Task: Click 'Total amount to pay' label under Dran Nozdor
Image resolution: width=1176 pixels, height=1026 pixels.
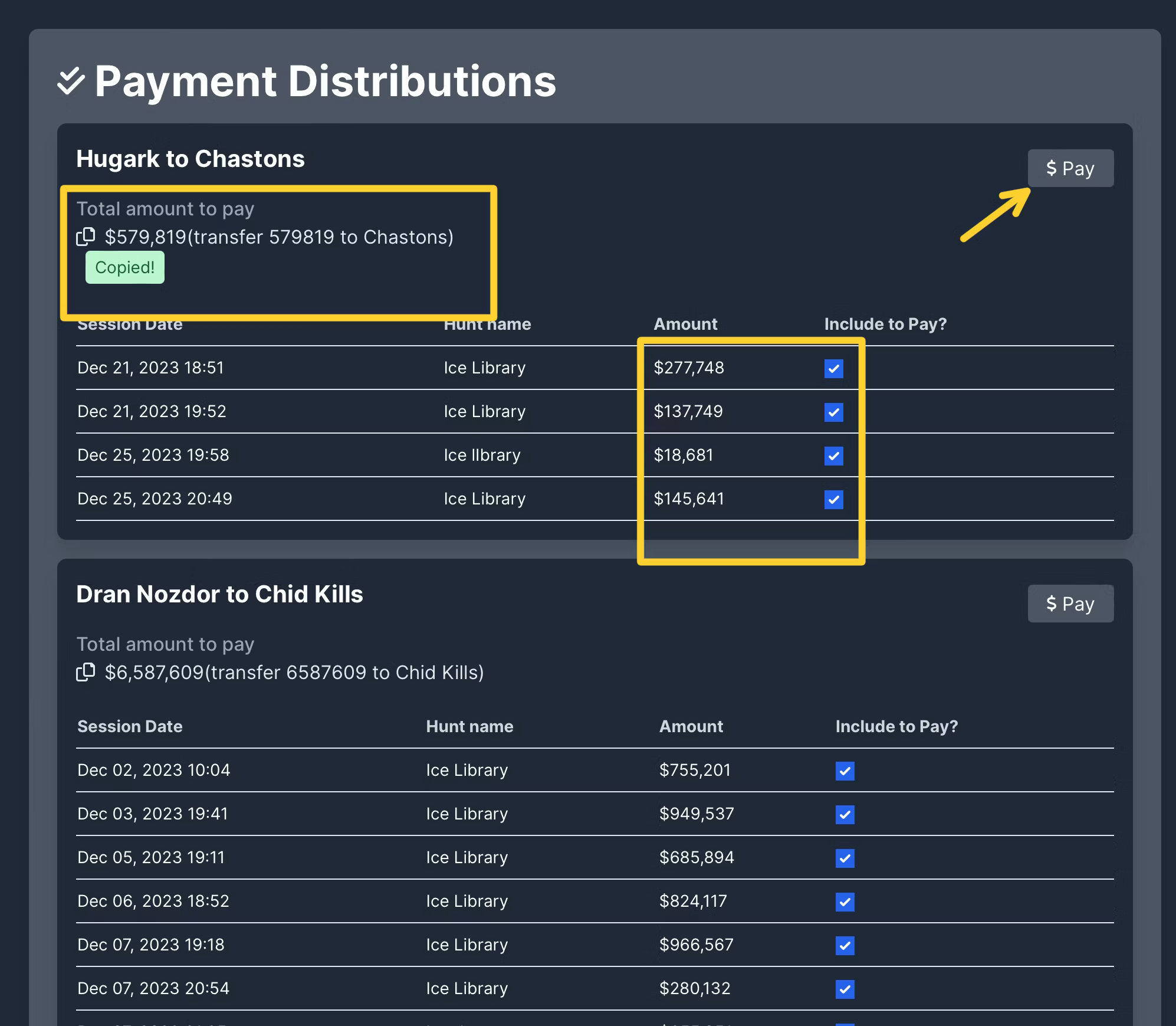Action: pos(165,644)
